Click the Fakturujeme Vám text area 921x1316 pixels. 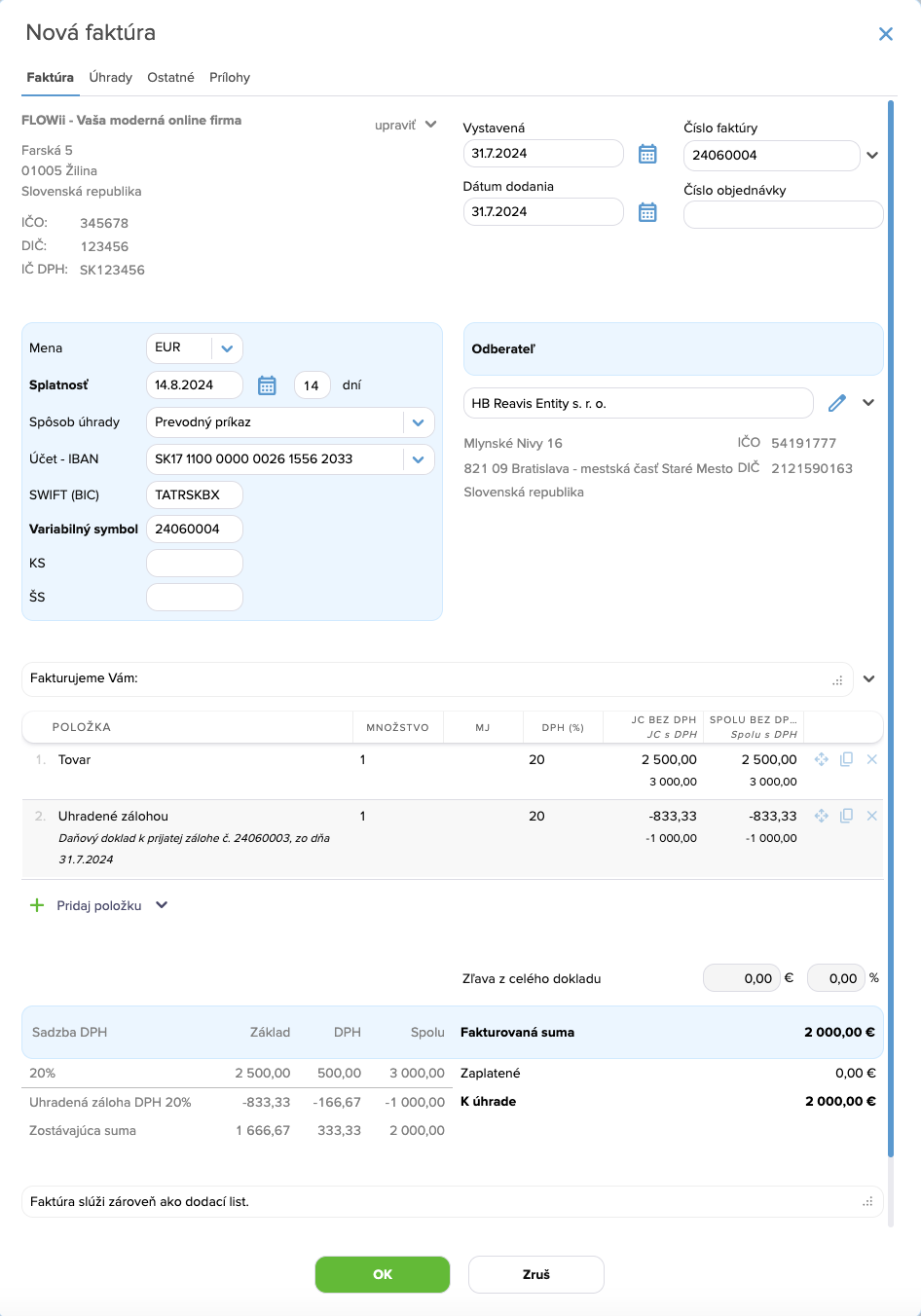pyautogui.click(x=437, y=679)
